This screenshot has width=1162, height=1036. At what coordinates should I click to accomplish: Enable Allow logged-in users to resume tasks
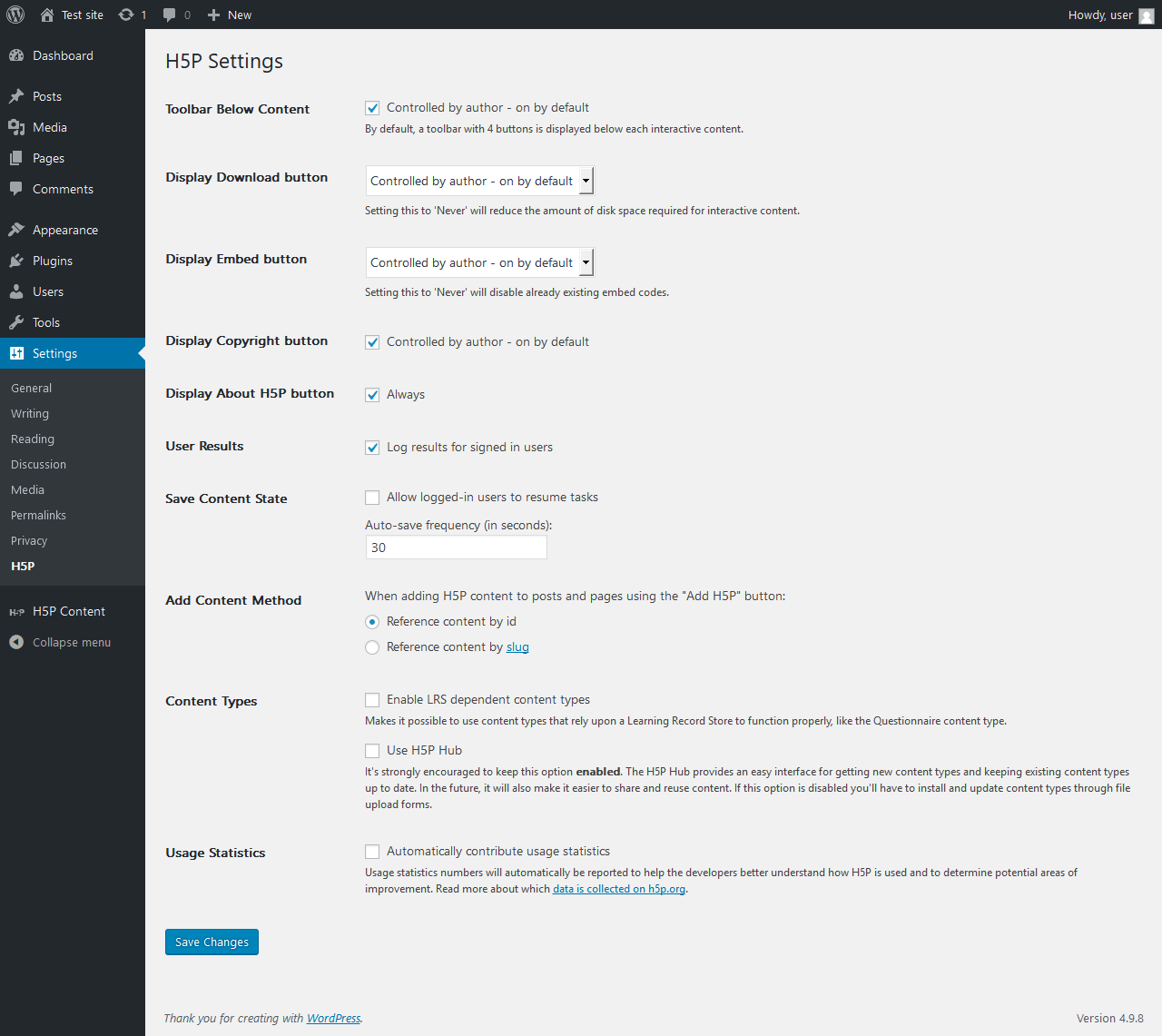372,498
